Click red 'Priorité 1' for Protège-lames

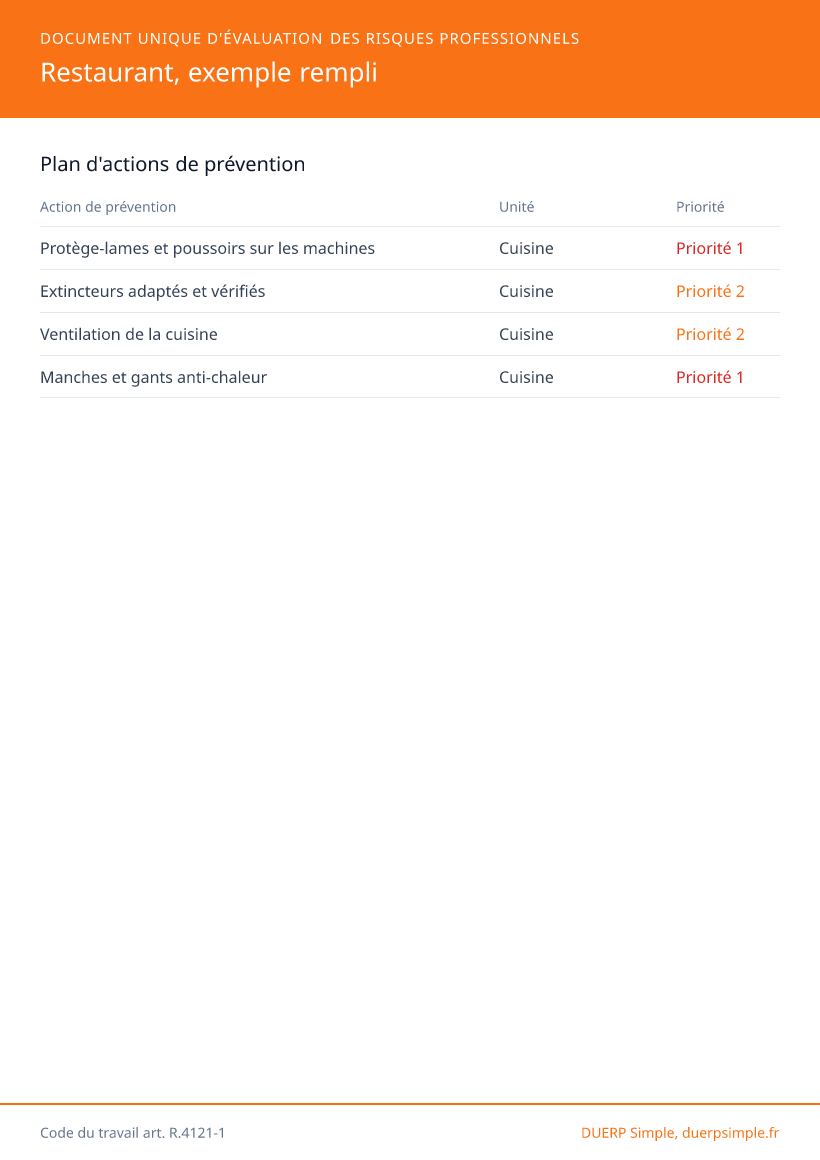tap(710, 249)
